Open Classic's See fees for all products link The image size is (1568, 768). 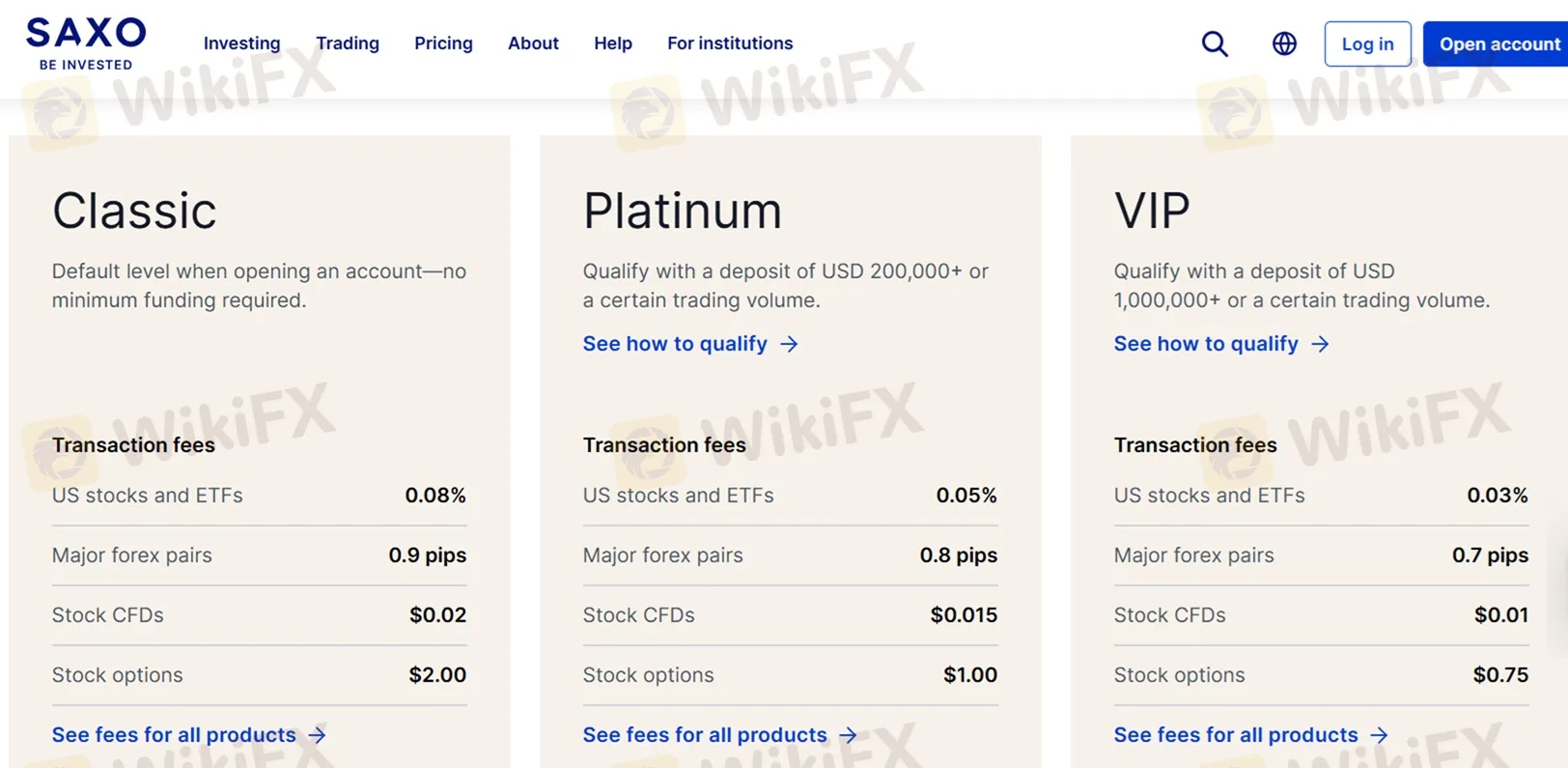click(174, 735)
